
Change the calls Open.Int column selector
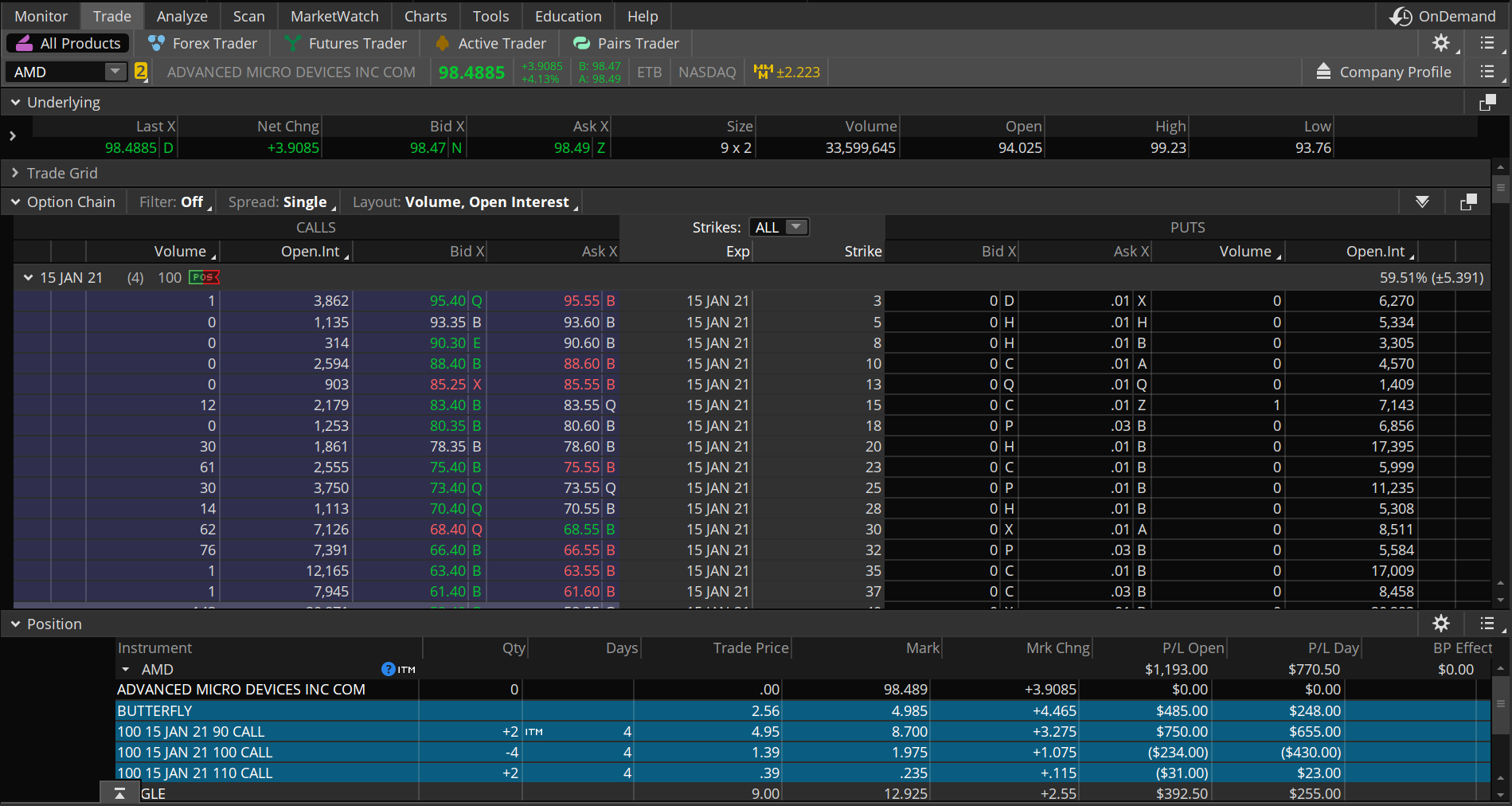coord(315,251)
